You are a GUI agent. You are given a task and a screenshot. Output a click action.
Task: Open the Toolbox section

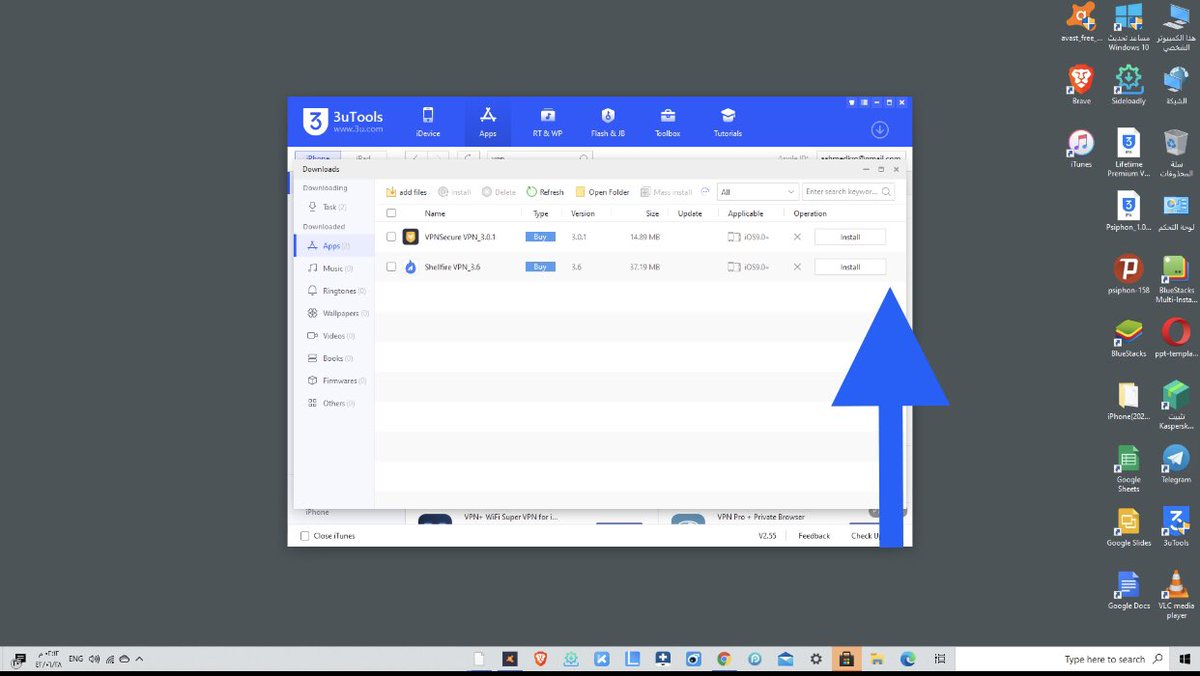(667, 122)
